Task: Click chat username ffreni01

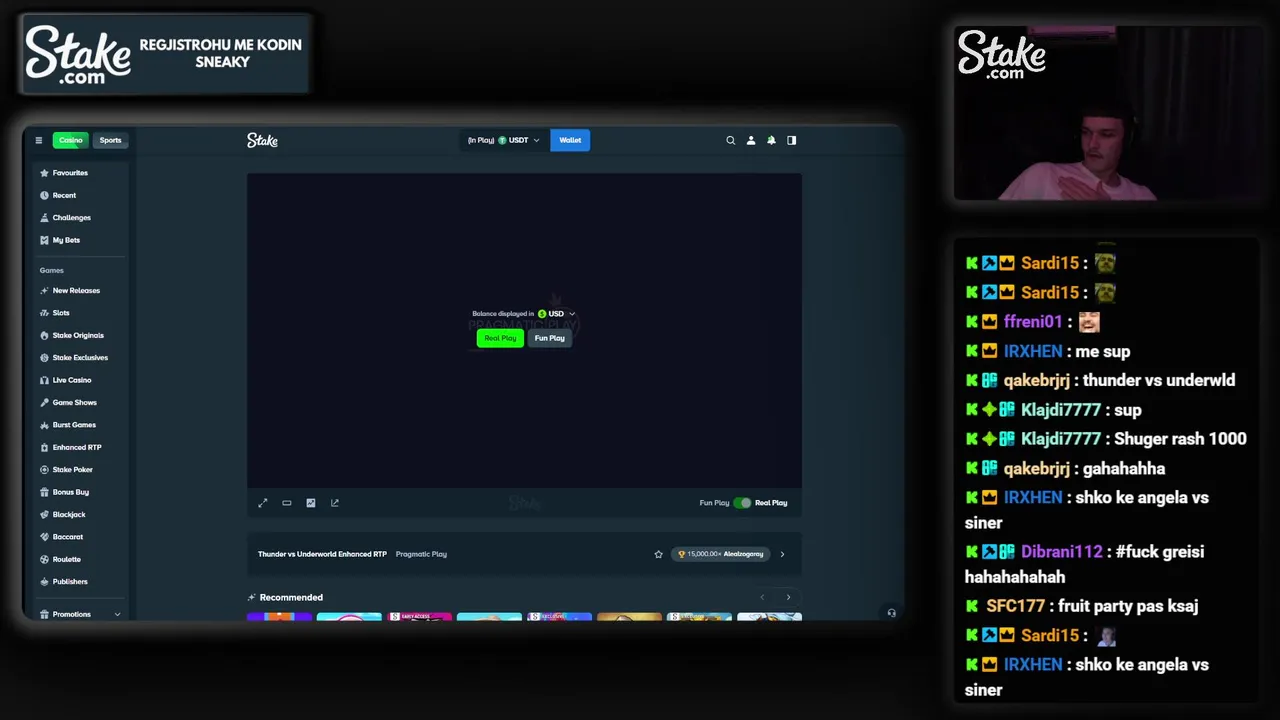Action: 1033,322
